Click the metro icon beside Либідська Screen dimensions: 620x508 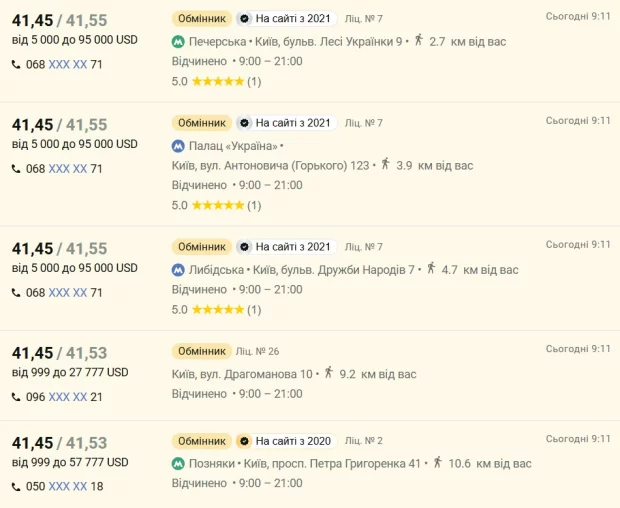click(x=178, y=269)
